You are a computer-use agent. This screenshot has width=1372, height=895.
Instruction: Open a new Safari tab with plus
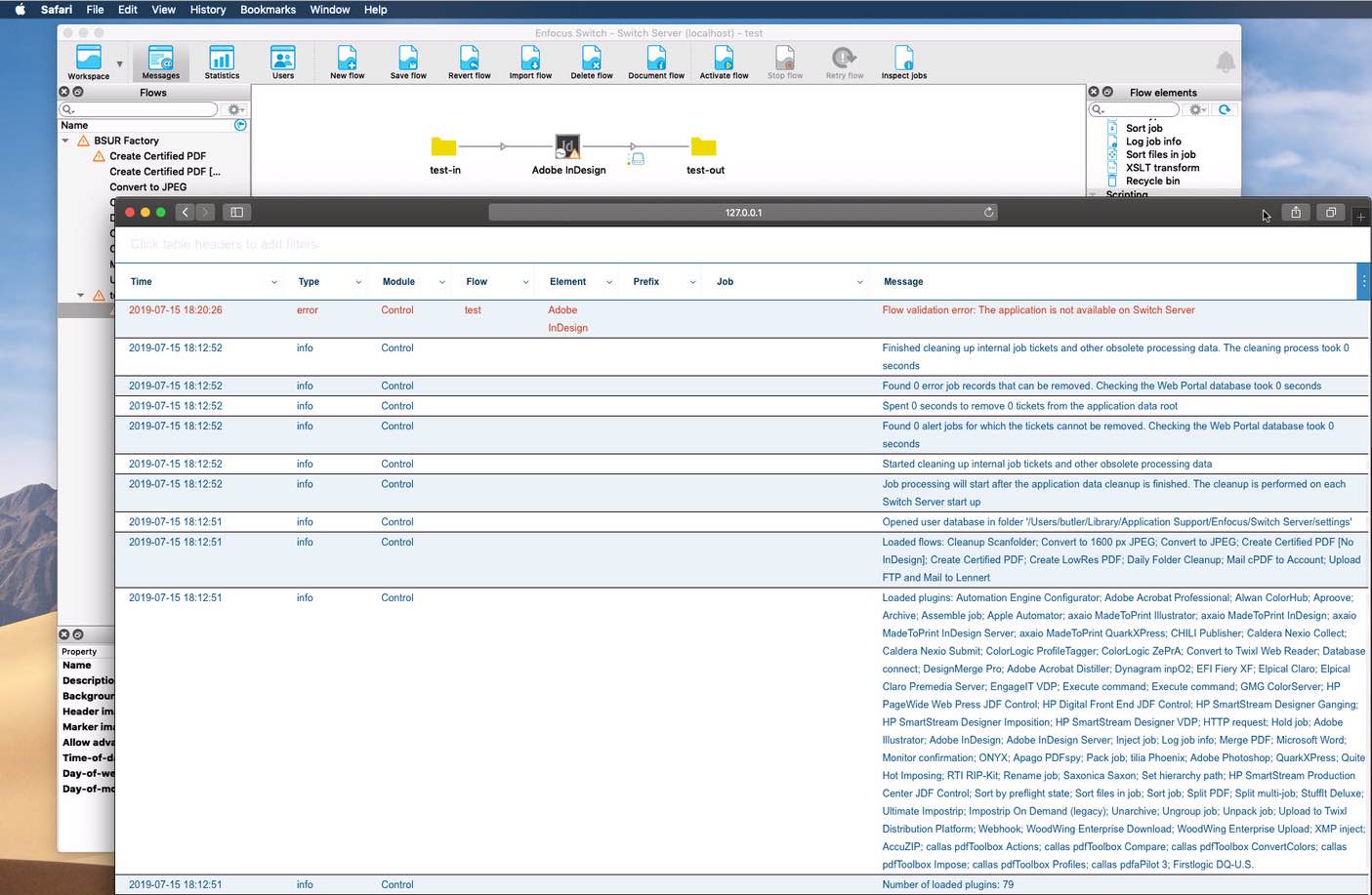point(1360,217)
